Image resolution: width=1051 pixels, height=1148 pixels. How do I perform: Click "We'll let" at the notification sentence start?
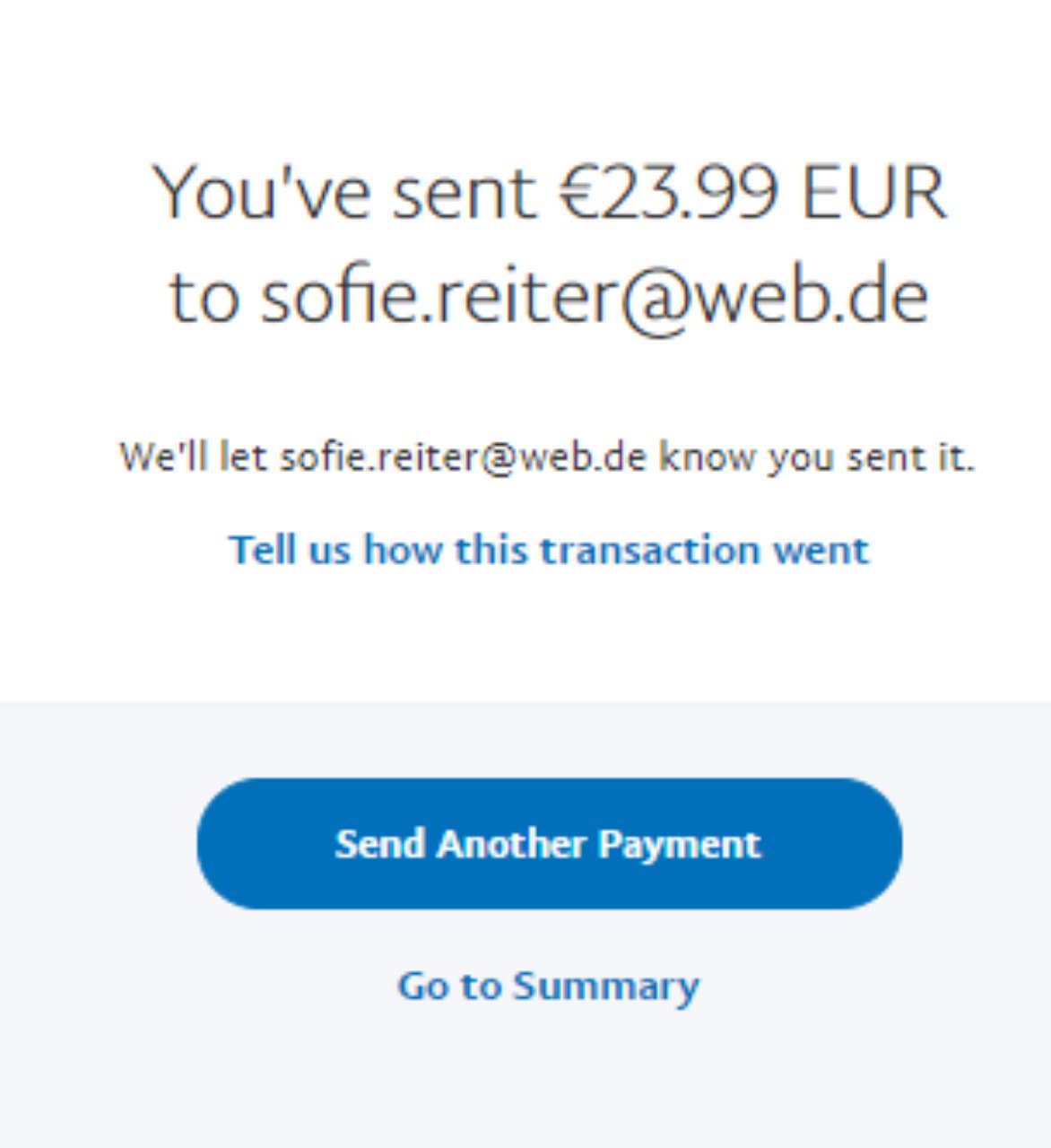click(x=193, y=457)
